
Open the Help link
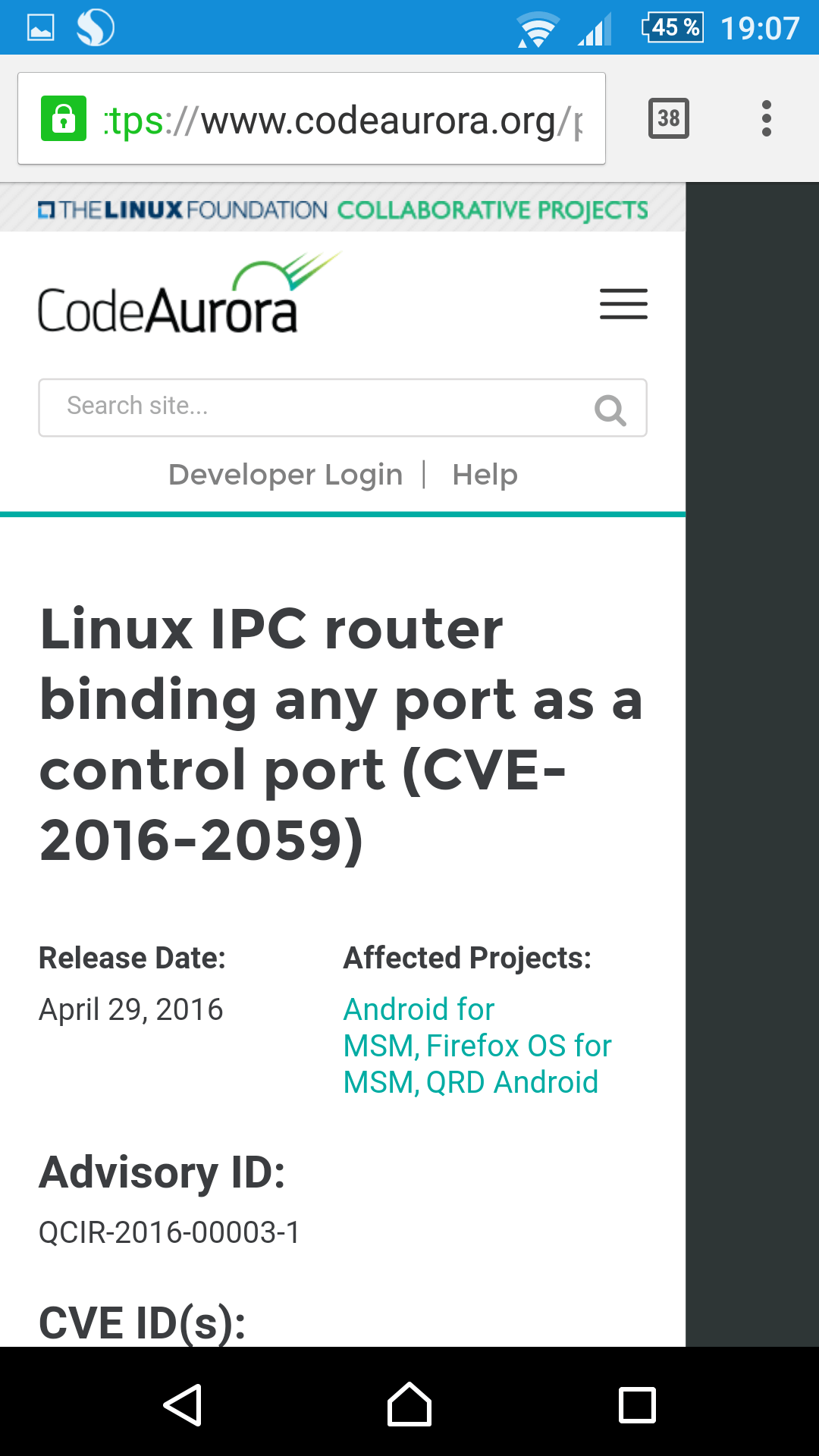click(x=485, y=475)
